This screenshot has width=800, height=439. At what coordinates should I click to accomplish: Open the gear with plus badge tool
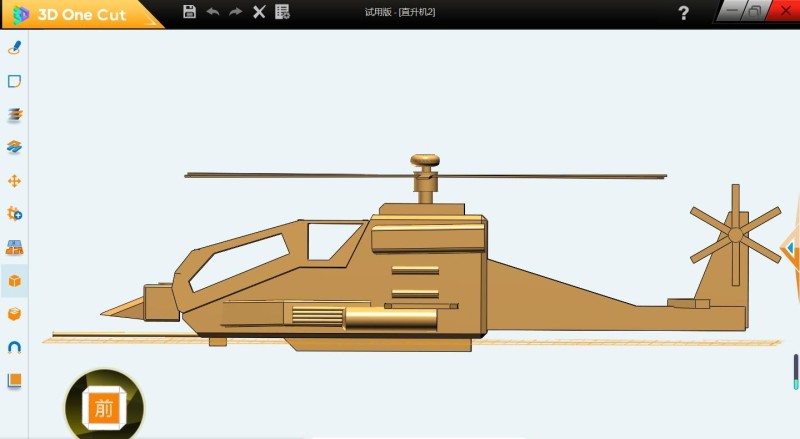point(15,214)
